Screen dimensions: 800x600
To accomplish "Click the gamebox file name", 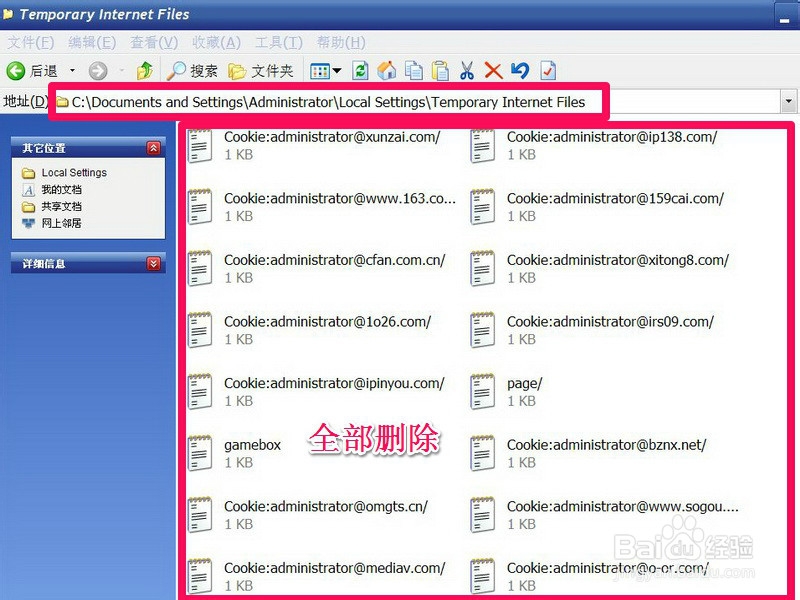I will pos(253,445).
